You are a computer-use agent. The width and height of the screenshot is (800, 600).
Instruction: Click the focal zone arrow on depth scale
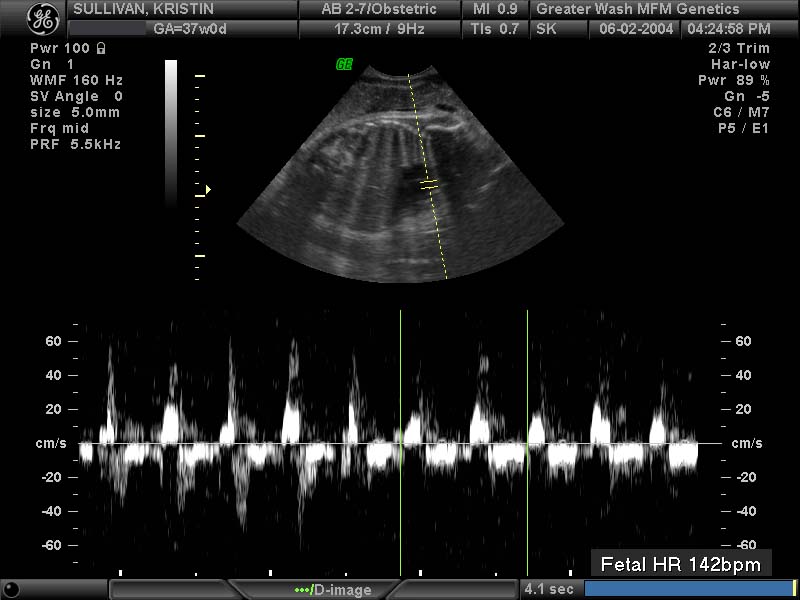point(208,188)
